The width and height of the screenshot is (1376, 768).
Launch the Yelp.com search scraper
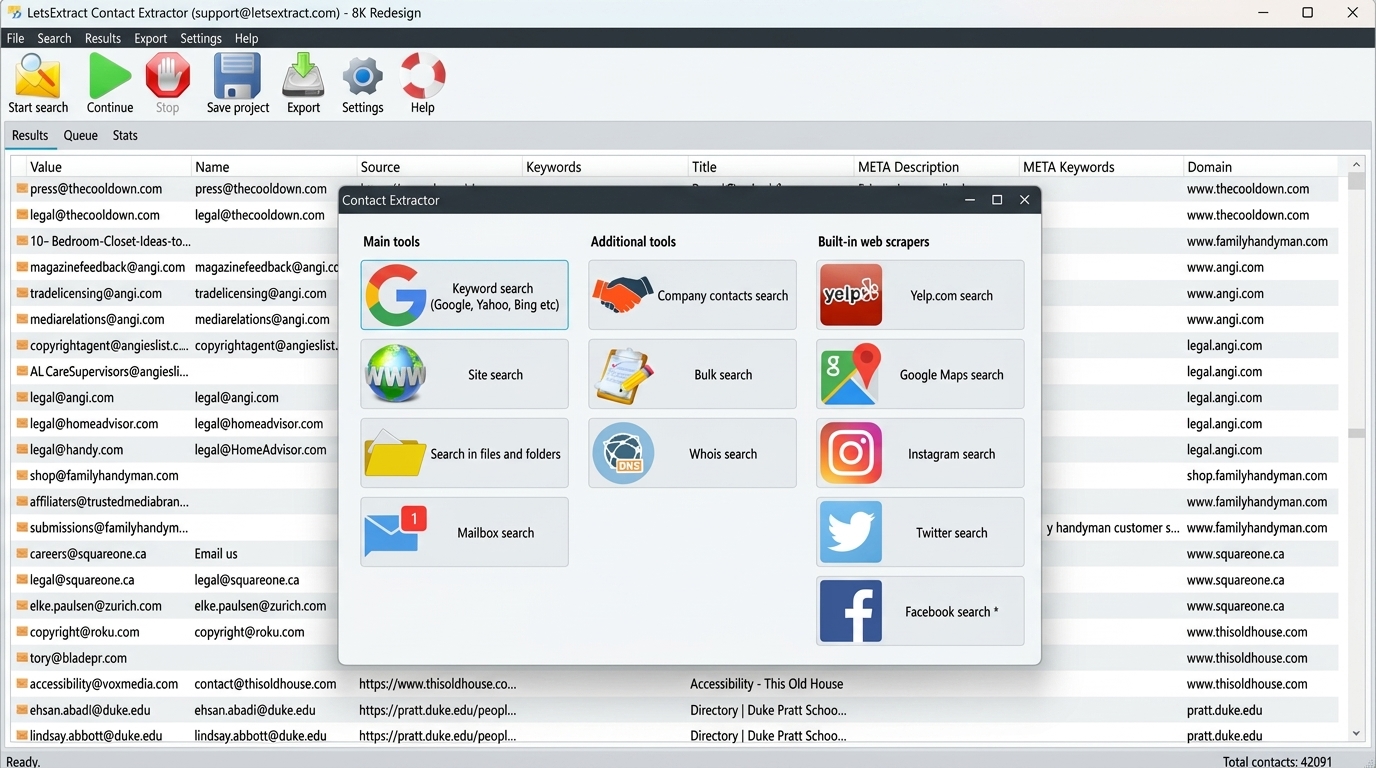pyautogui.click(x=920, y=295)
